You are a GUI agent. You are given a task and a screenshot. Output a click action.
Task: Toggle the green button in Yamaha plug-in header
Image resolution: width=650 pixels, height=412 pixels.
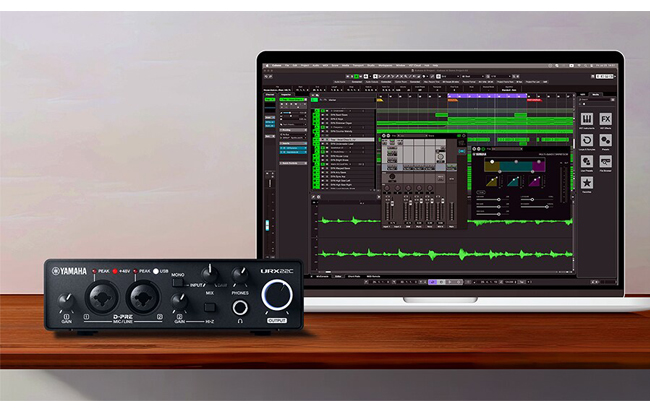click(483, 149)
